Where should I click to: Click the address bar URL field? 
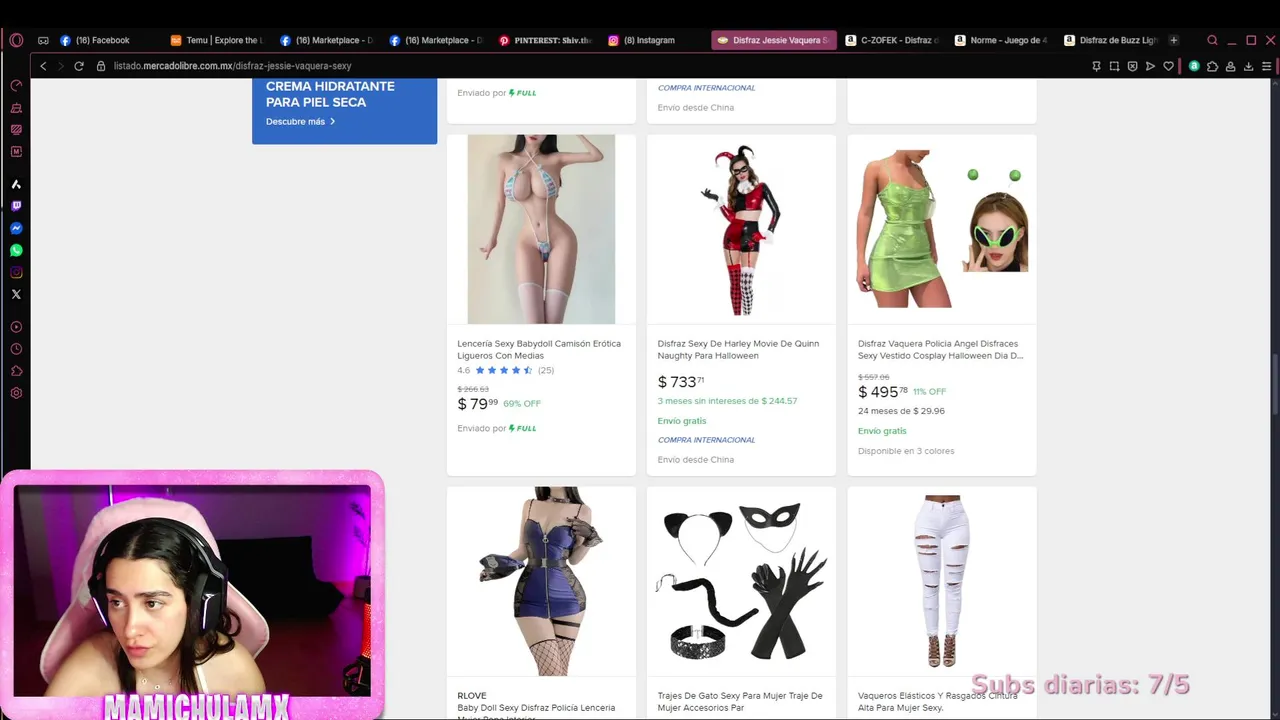pos(590,66)
